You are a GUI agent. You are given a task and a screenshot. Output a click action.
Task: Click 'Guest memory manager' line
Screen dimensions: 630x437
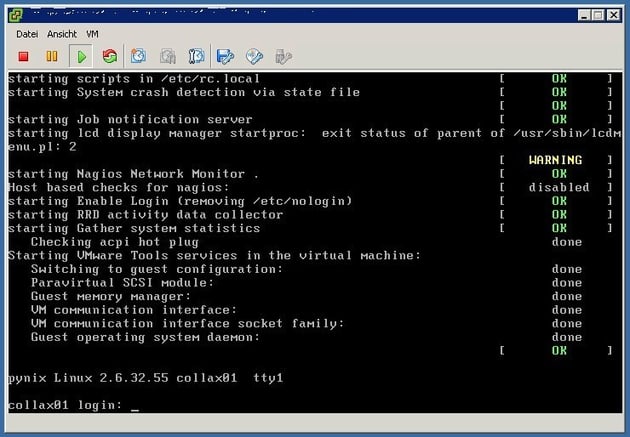[111, 296]
